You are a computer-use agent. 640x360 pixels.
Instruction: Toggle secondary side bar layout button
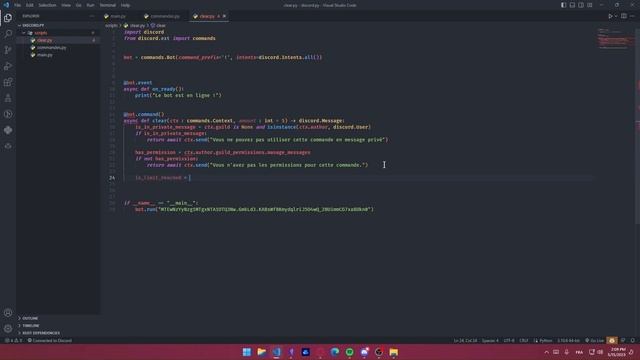tap(581, 5)
